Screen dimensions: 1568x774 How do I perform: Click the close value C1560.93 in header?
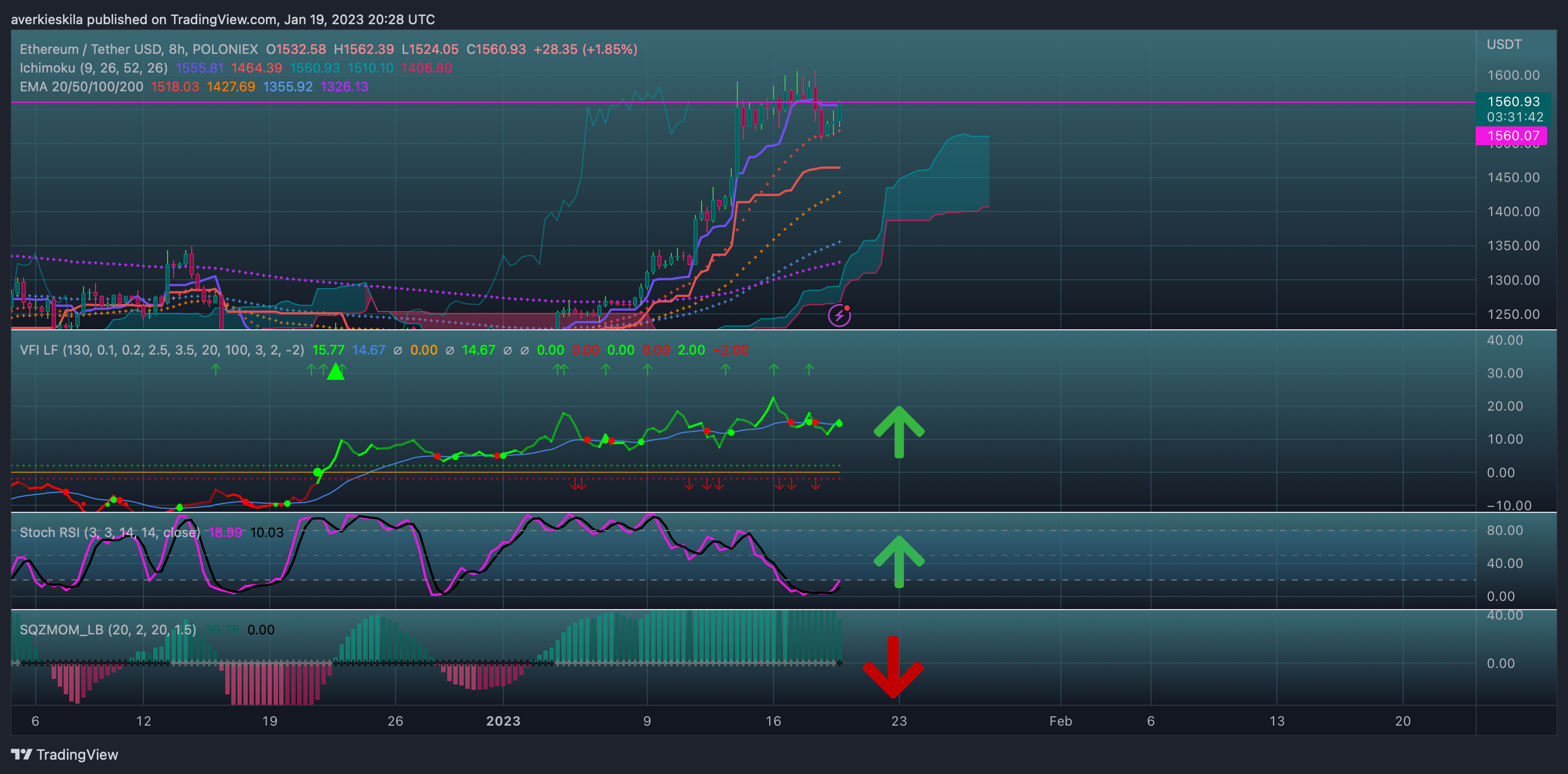coord(496,49)
